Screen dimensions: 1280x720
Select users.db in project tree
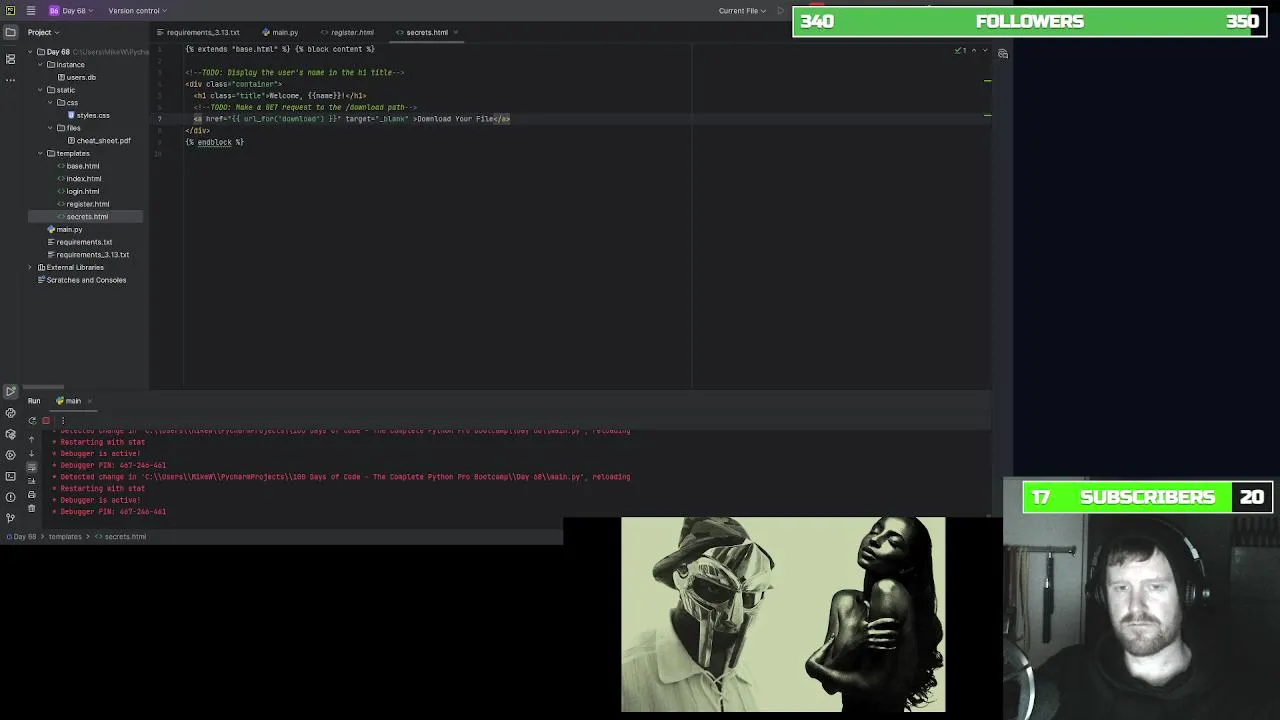click(76, 77)
